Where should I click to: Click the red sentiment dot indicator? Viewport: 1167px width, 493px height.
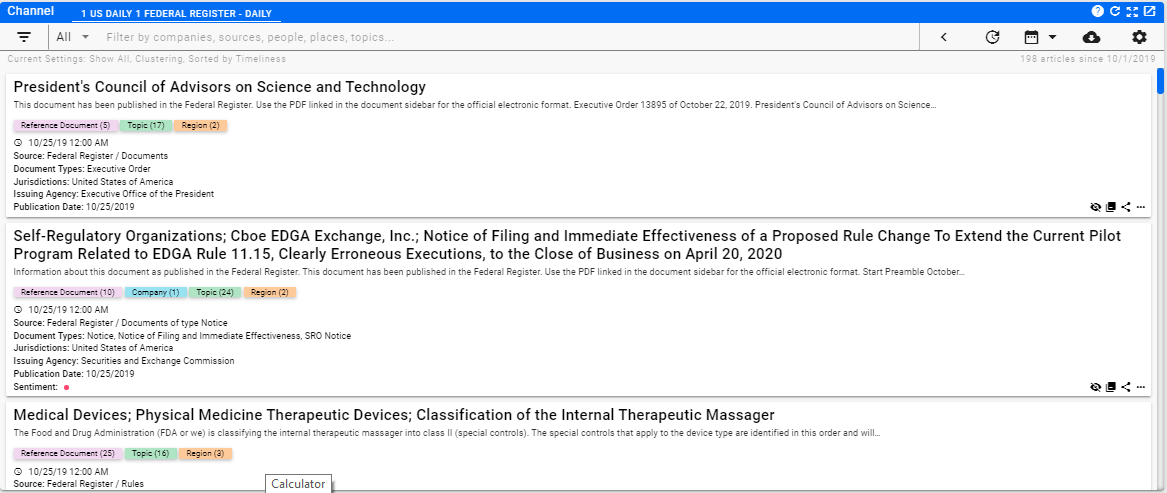click(x=66, y=388)
